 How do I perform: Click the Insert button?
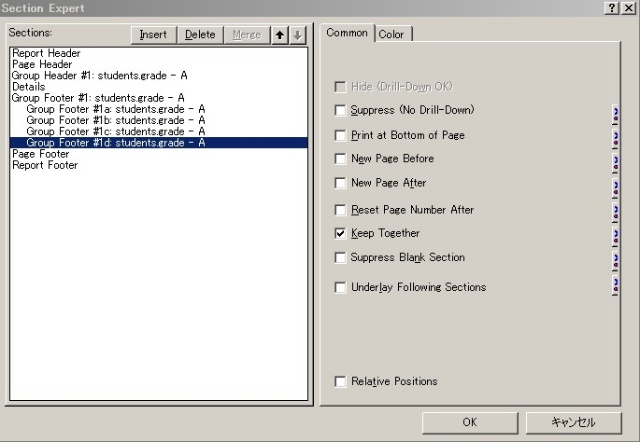153,35
